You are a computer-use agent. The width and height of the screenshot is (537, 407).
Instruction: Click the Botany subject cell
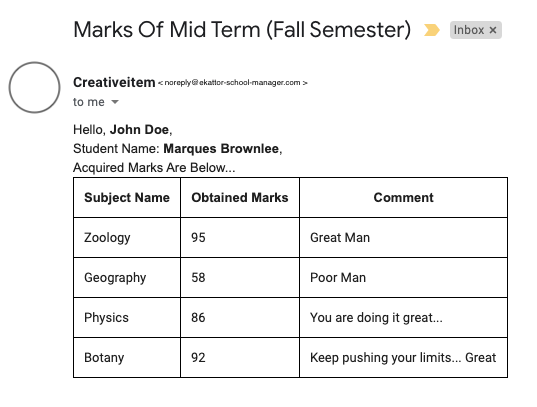pos(127,358)
